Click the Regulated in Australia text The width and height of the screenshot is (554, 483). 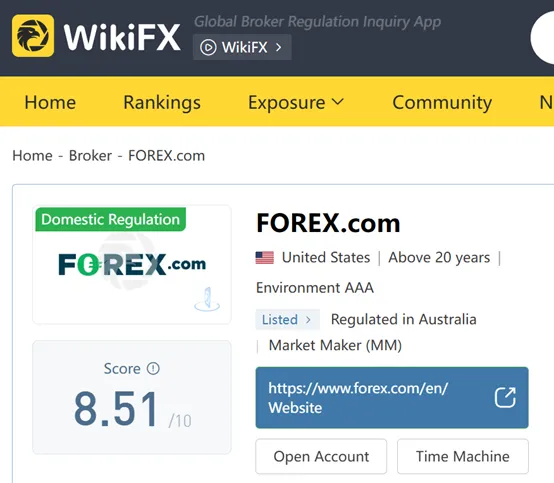pyautogui.click(x=403, y=319)
